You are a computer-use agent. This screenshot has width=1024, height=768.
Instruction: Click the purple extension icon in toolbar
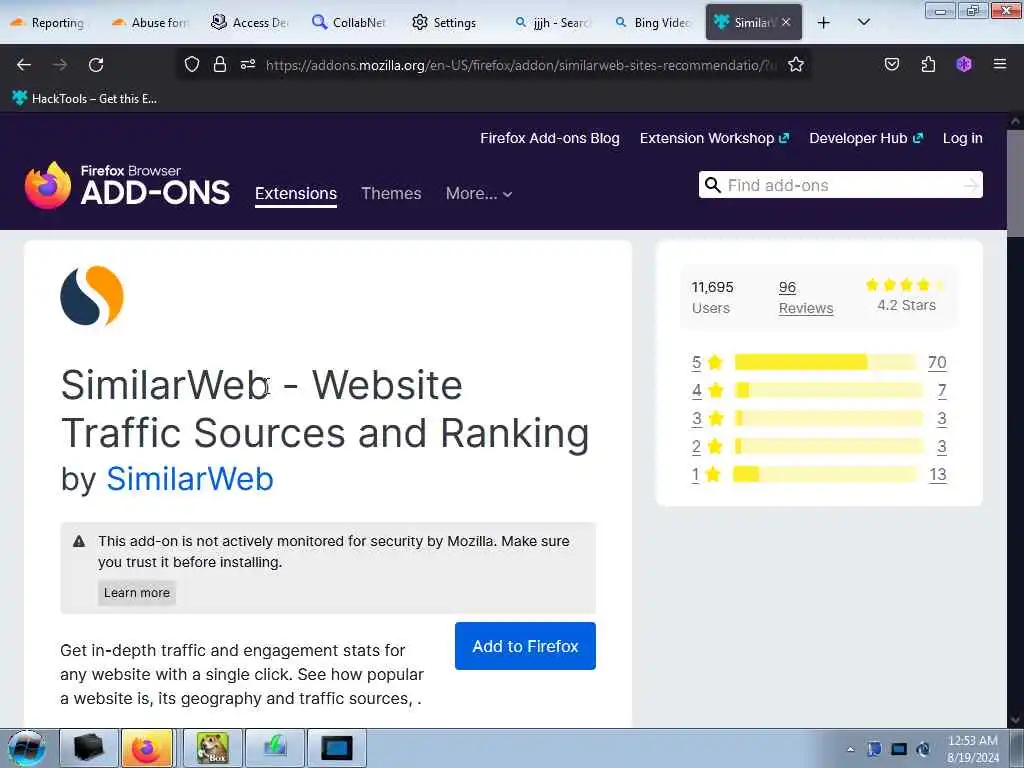[x=964, y=64]
